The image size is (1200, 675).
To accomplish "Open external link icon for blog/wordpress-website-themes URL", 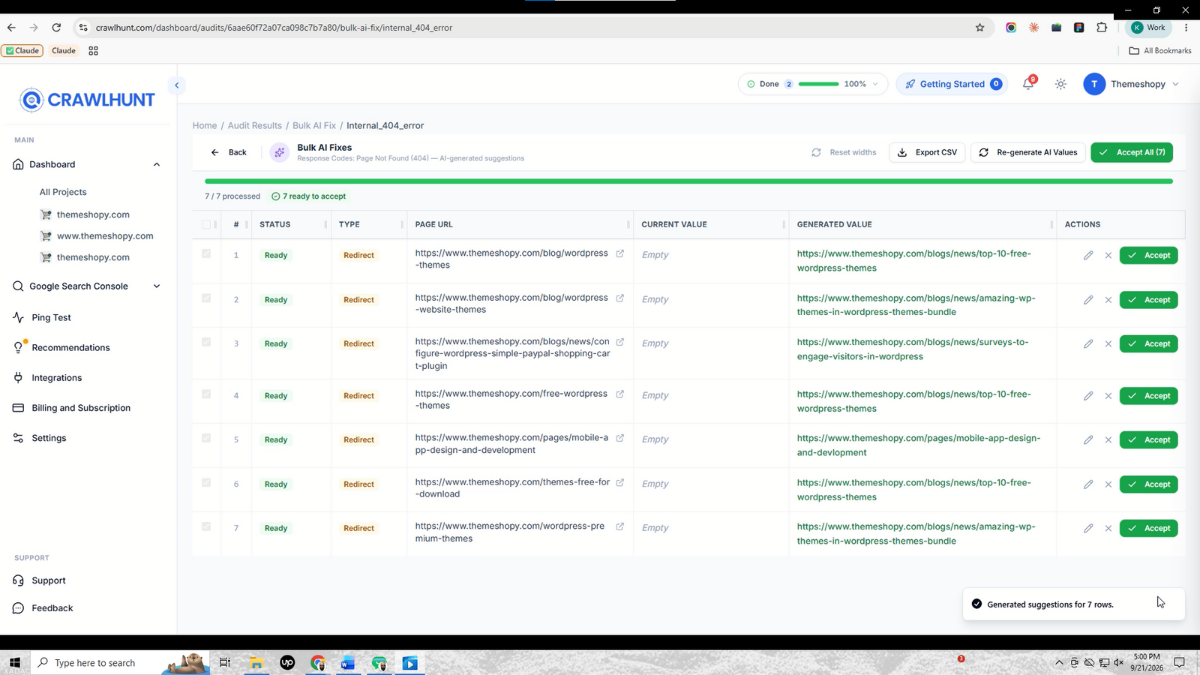I will coord(620,298).
